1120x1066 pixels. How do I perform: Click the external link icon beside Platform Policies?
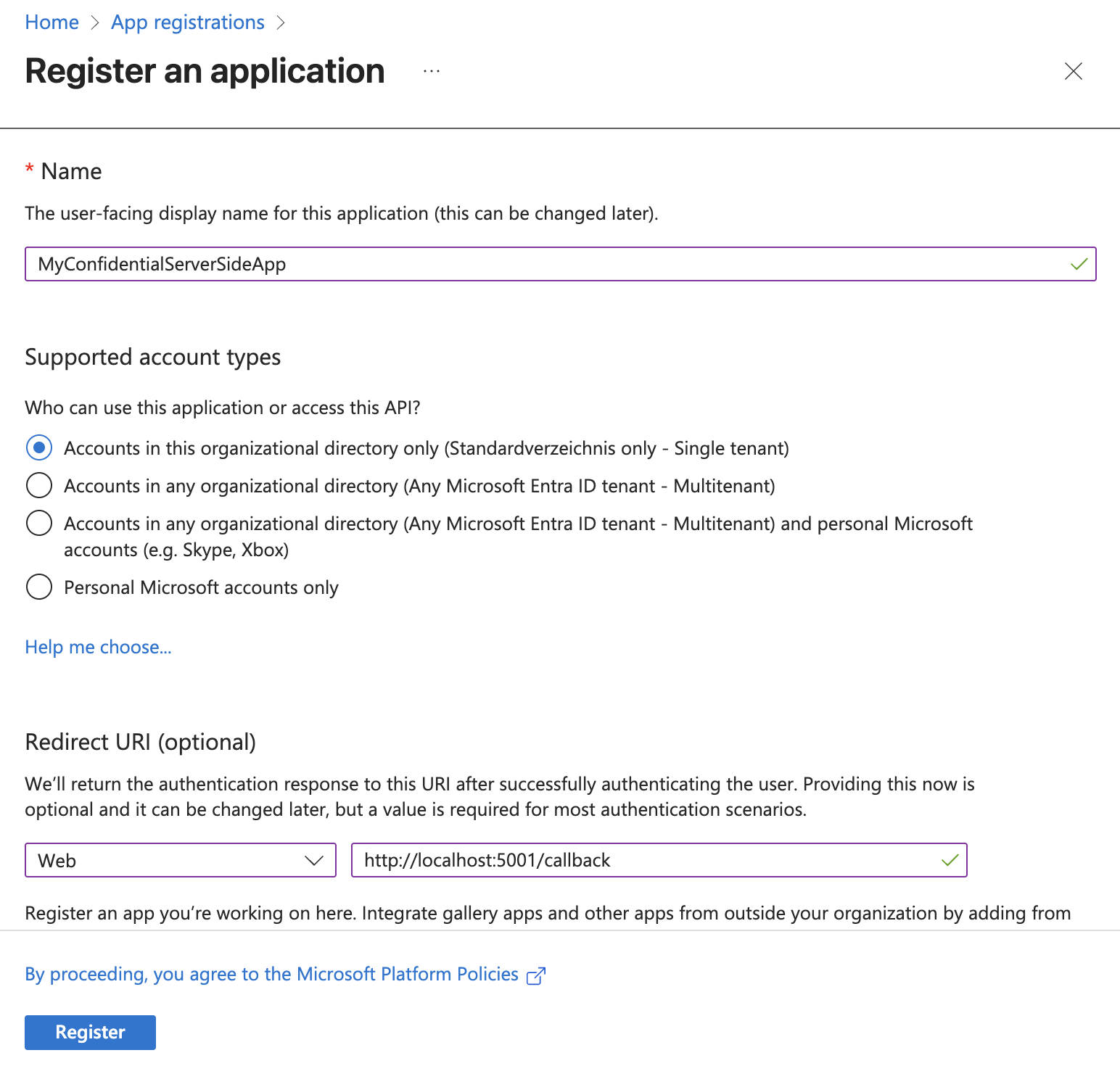click(535, 976)
